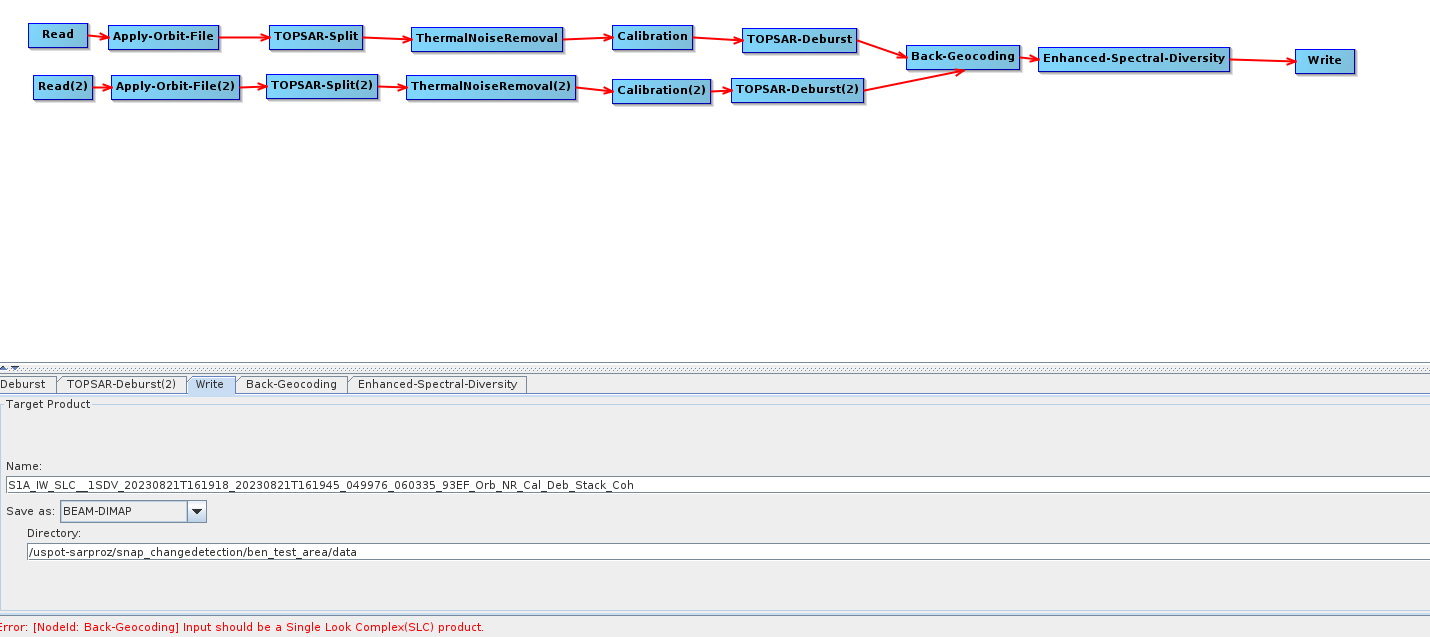
Task: Open the Enhanced-Spectral-Diversity tab
Action: pos(437,385)
